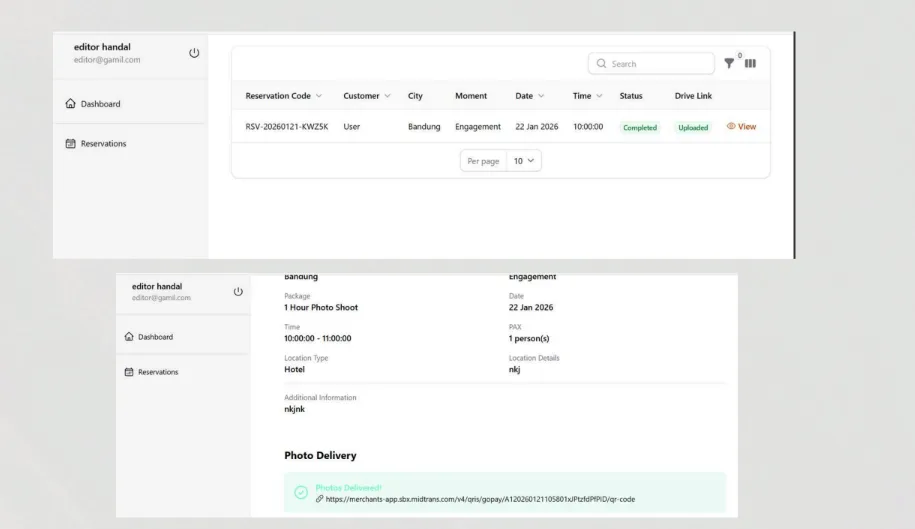
Task: Click the logout power icon in lower panel
Action: [238, 292]
